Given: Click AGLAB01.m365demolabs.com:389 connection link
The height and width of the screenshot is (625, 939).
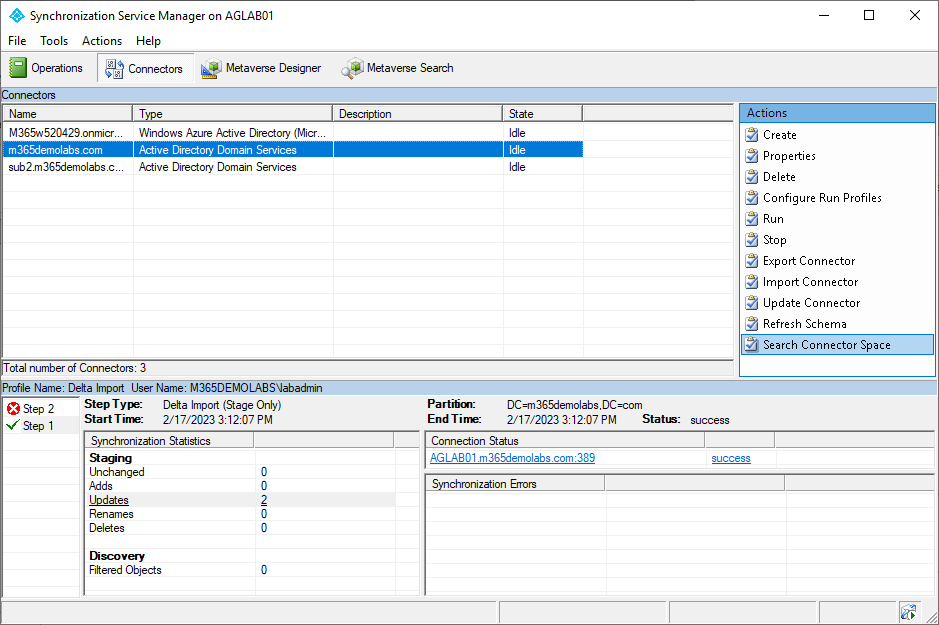Looking at the screenshot, I should click(x=512, y=458).
